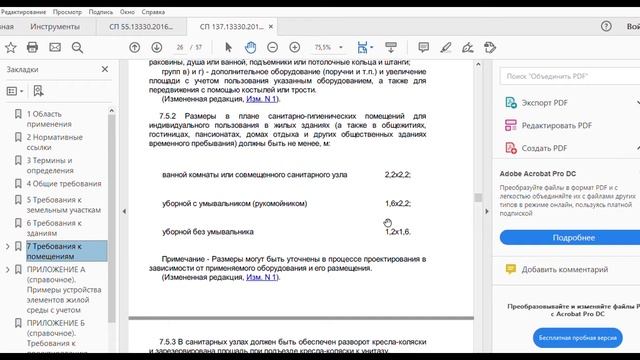
Task: Open bookmark 4 Общие требования
Action: [64, 184]
